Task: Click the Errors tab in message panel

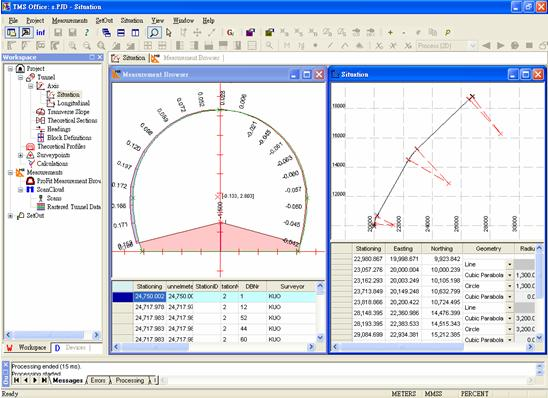Action: click(98, 380)
